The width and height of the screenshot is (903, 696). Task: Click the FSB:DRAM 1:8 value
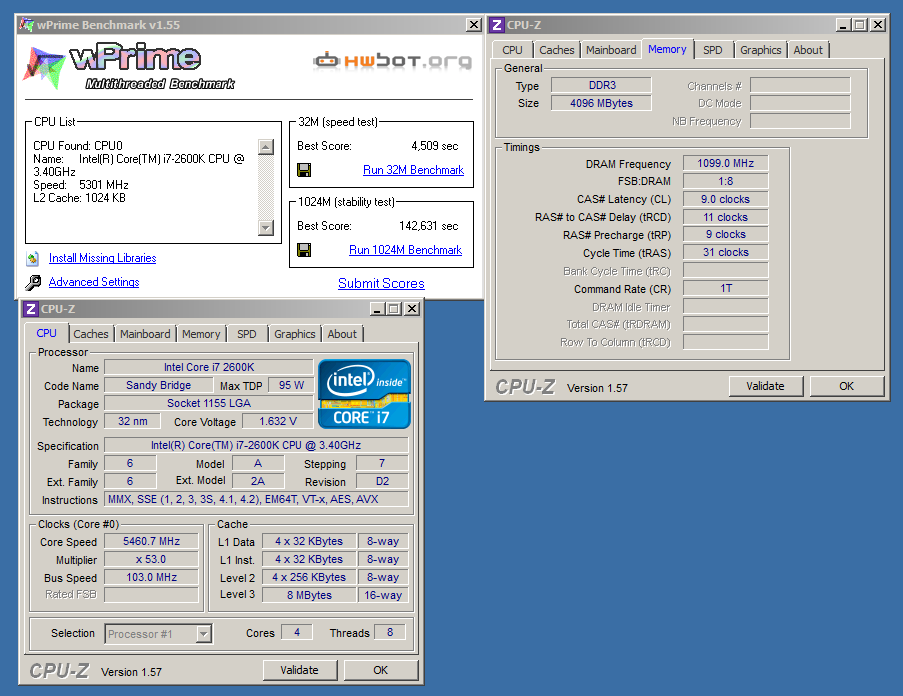(x=726, y=181)
